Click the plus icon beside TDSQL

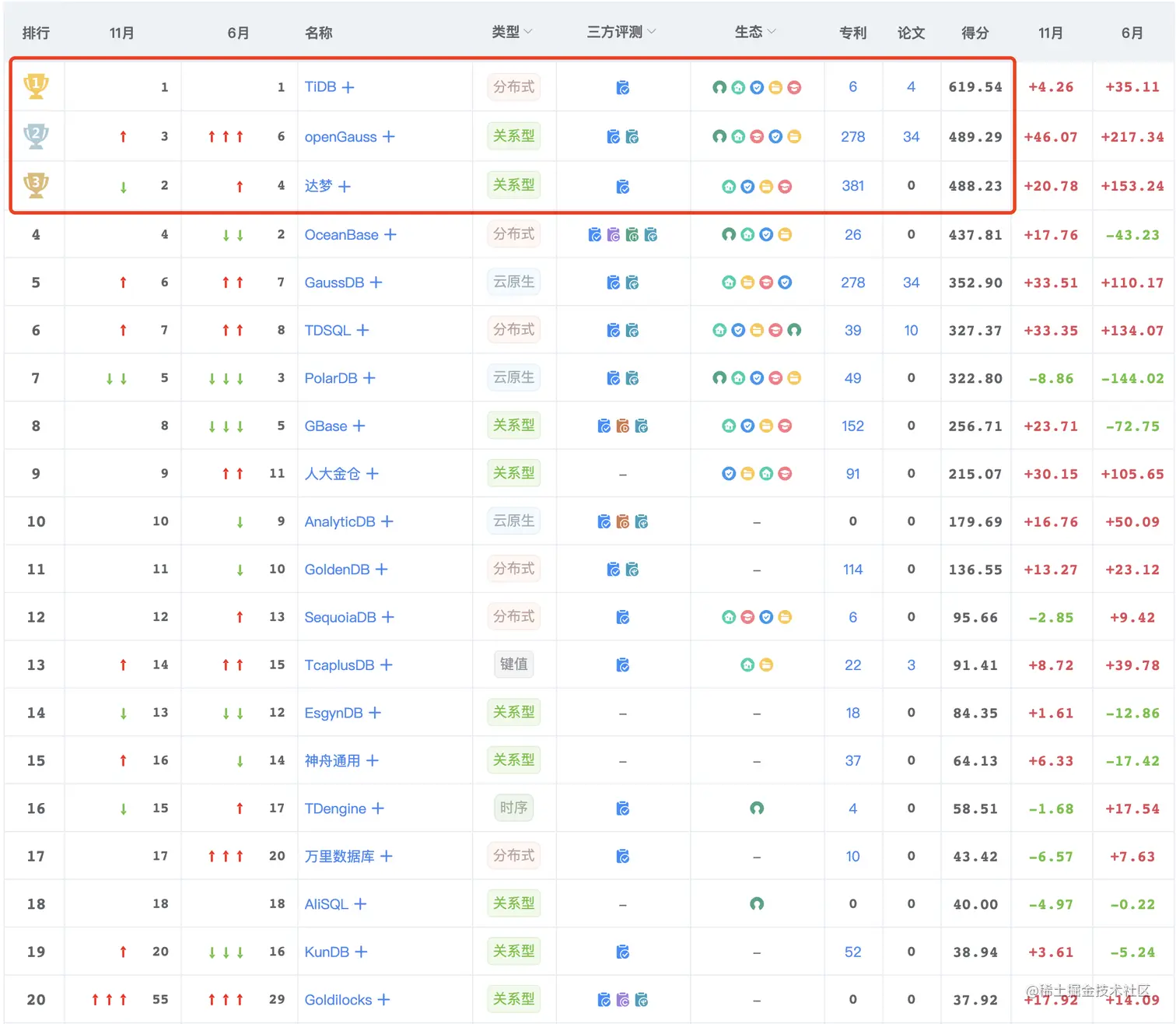[362, 331]
